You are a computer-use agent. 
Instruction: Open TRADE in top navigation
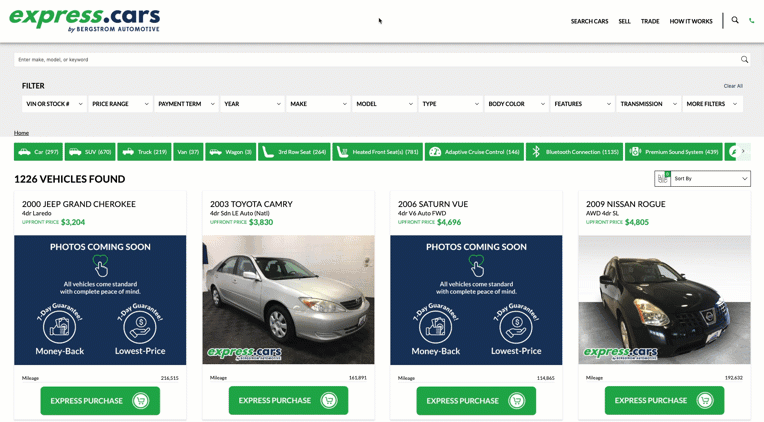(x=650, y=21)
